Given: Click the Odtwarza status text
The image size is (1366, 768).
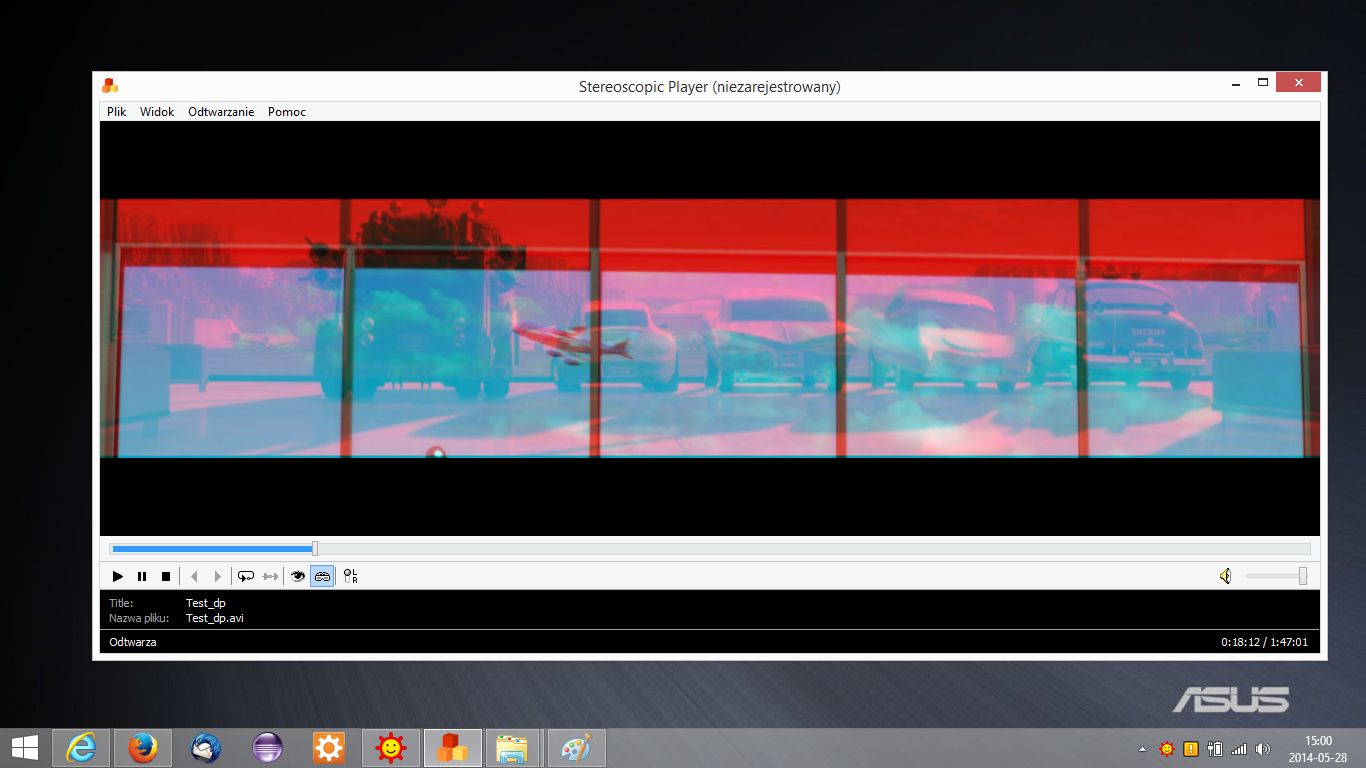Looking at the screenshot, I should (133, 642).
